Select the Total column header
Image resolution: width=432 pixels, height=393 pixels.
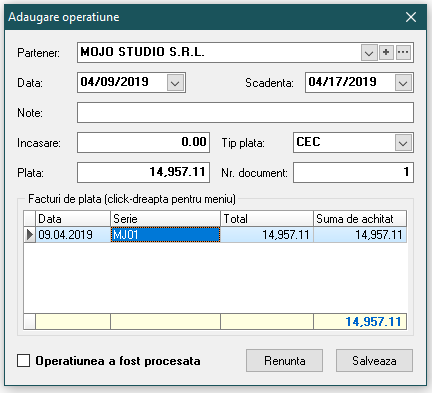267,219
